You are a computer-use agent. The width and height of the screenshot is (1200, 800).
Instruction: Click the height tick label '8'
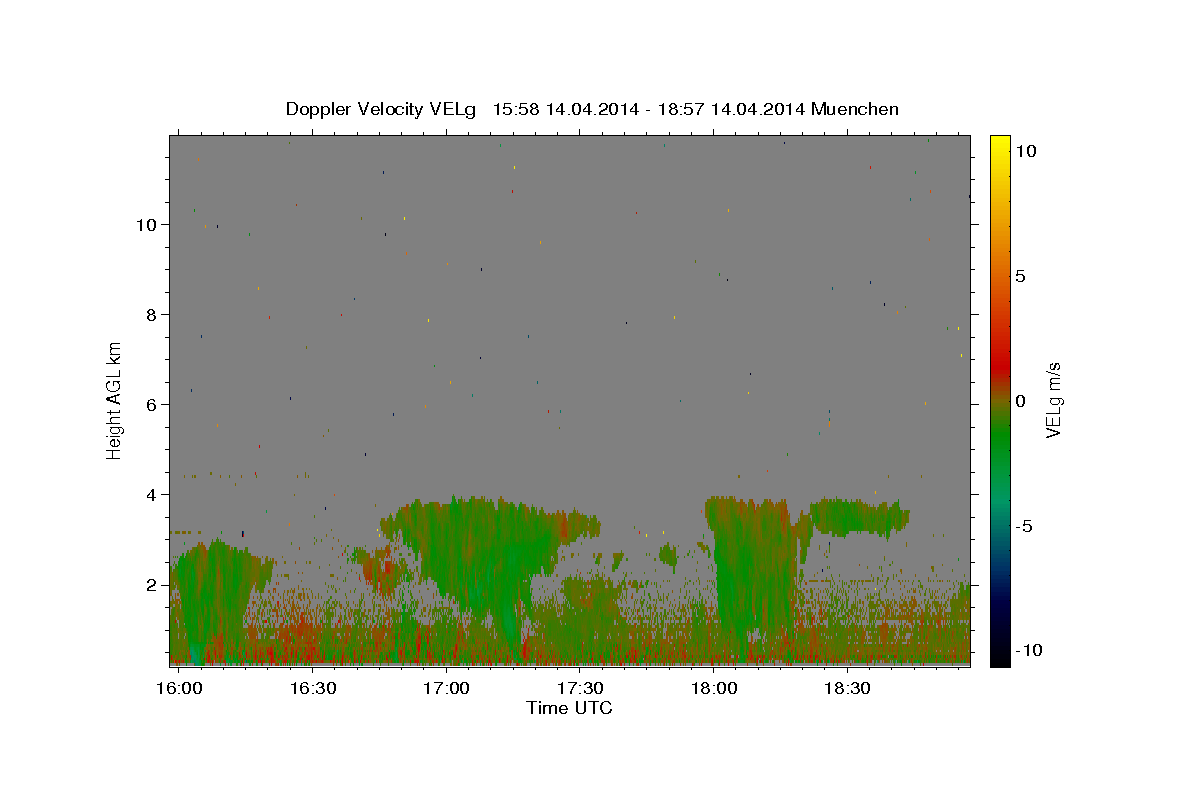pyautogui.click(x=152, y=315)
